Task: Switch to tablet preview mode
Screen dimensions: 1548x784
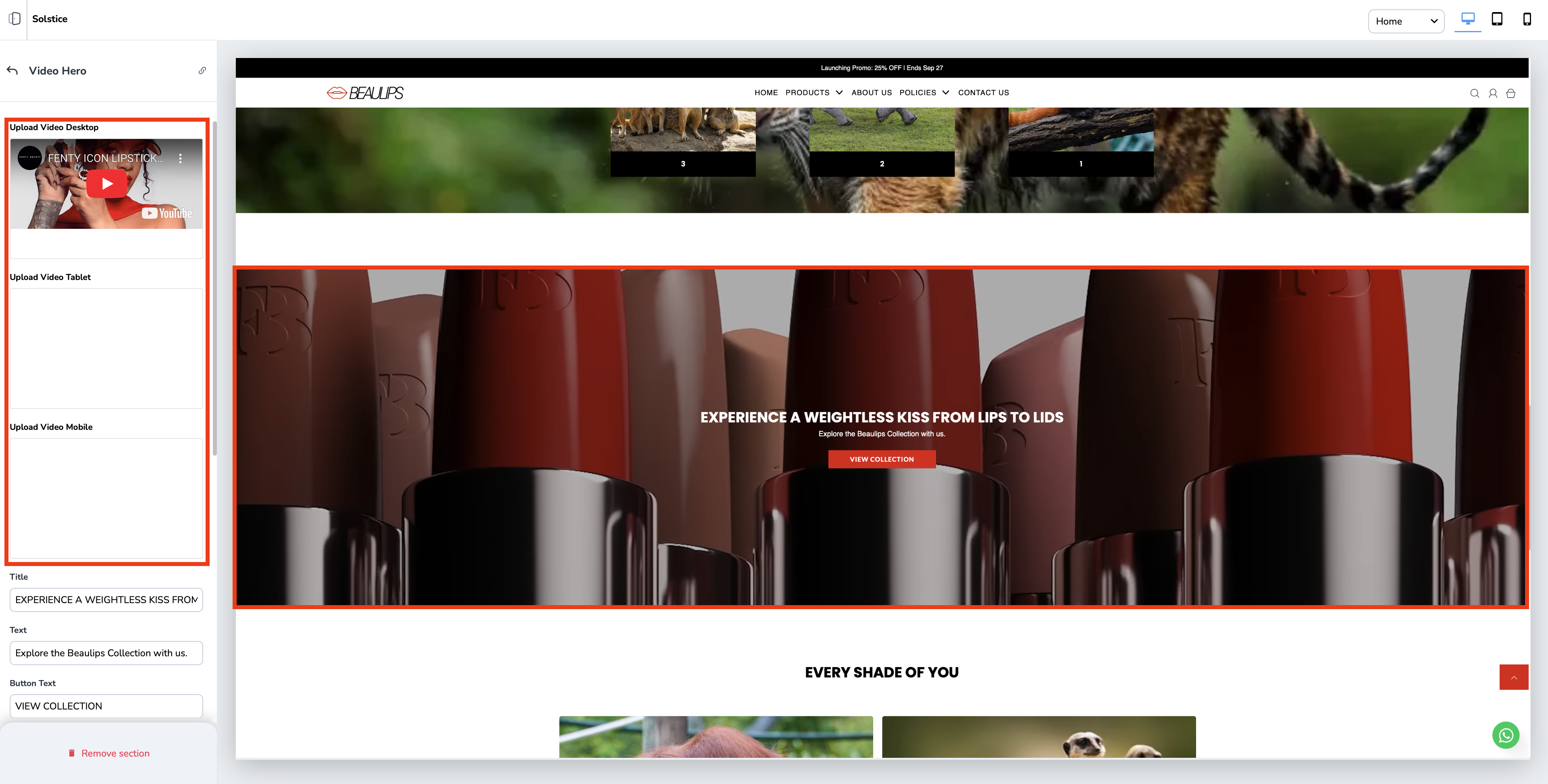Action: (x=1497, y=19)
